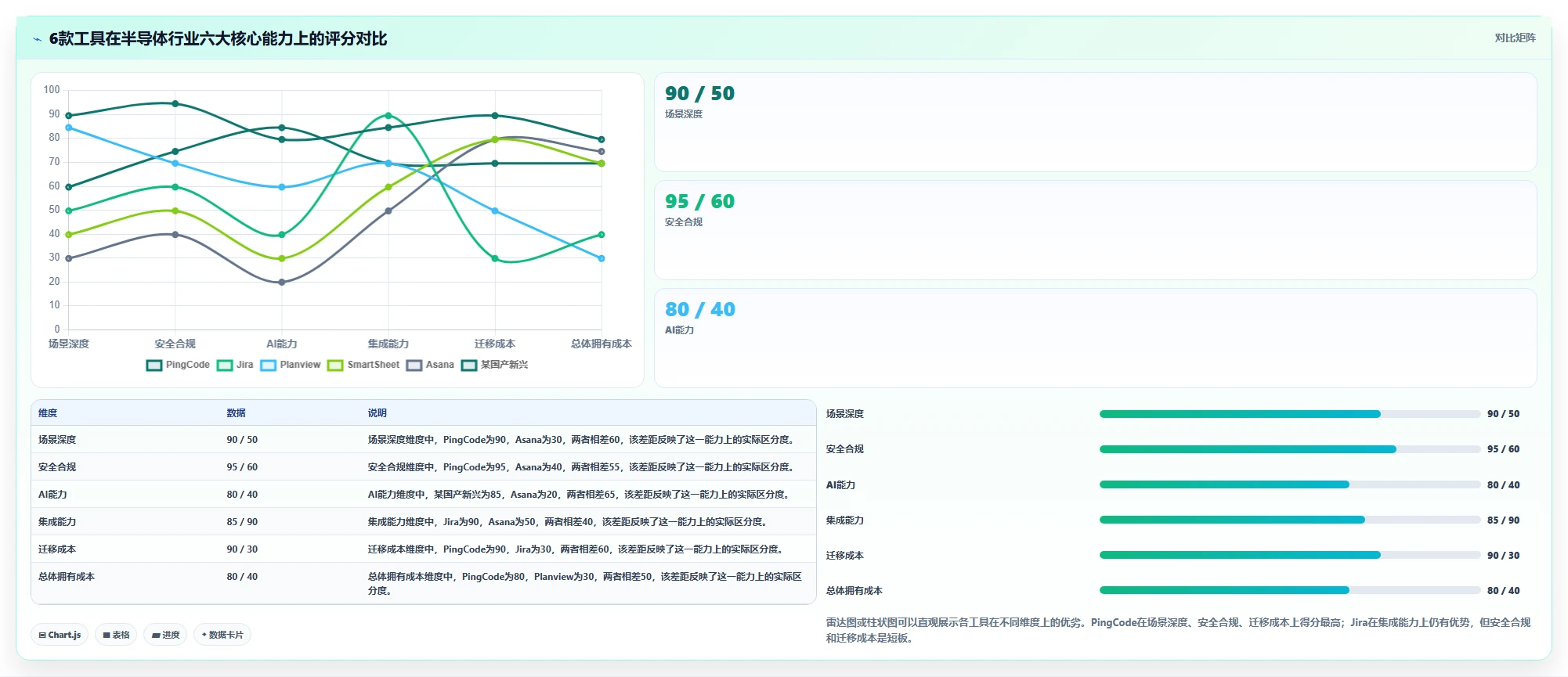This screenshot has width=1568, height=677.
Task: Click the chart title 6款工具在半导体行业
Action: (218, 39)
